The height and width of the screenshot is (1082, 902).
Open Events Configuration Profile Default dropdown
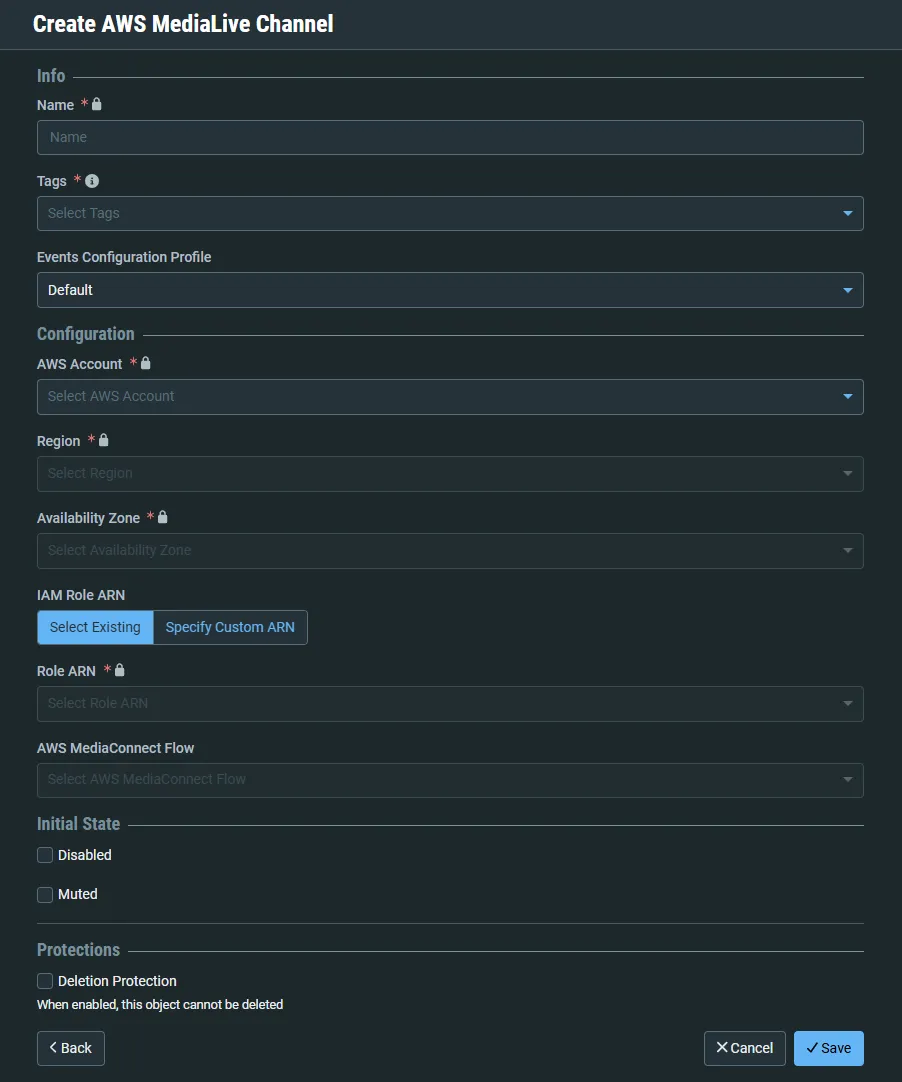tap(450, 290)
